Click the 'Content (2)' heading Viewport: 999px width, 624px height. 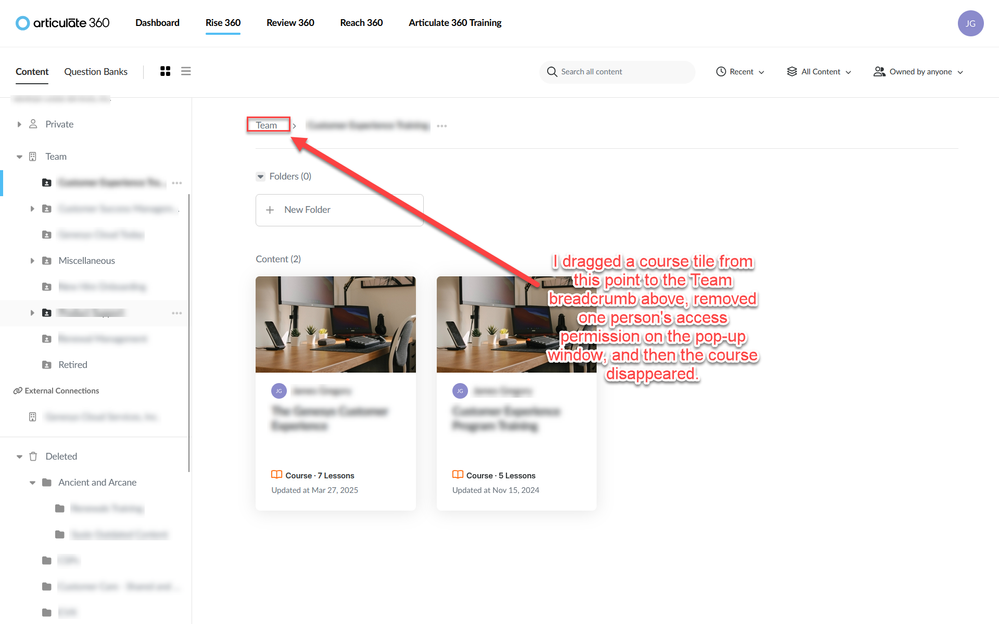tap(278, 259)
